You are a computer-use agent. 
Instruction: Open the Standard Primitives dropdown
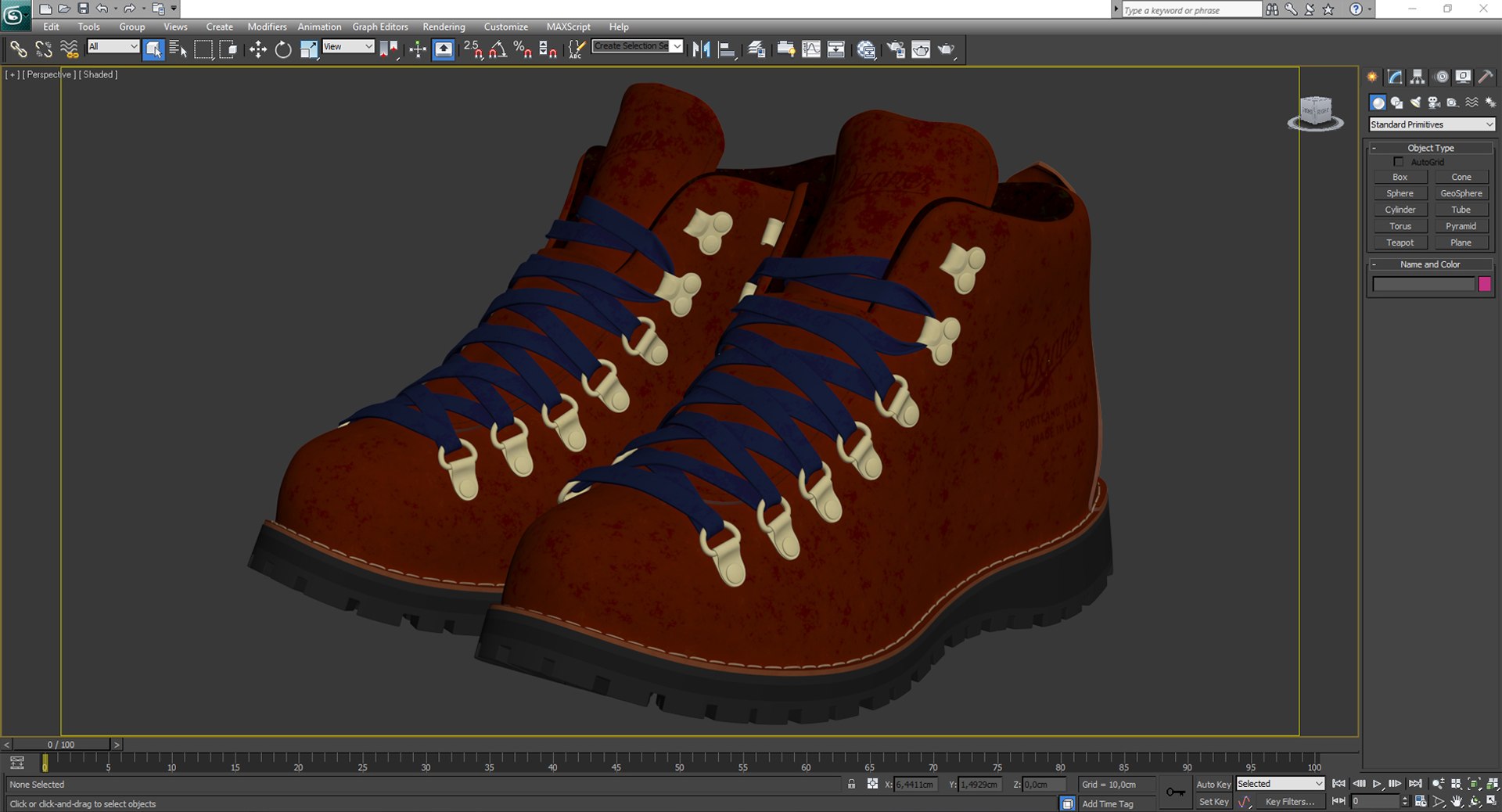pyautogui.click(x=1432, y=124)
